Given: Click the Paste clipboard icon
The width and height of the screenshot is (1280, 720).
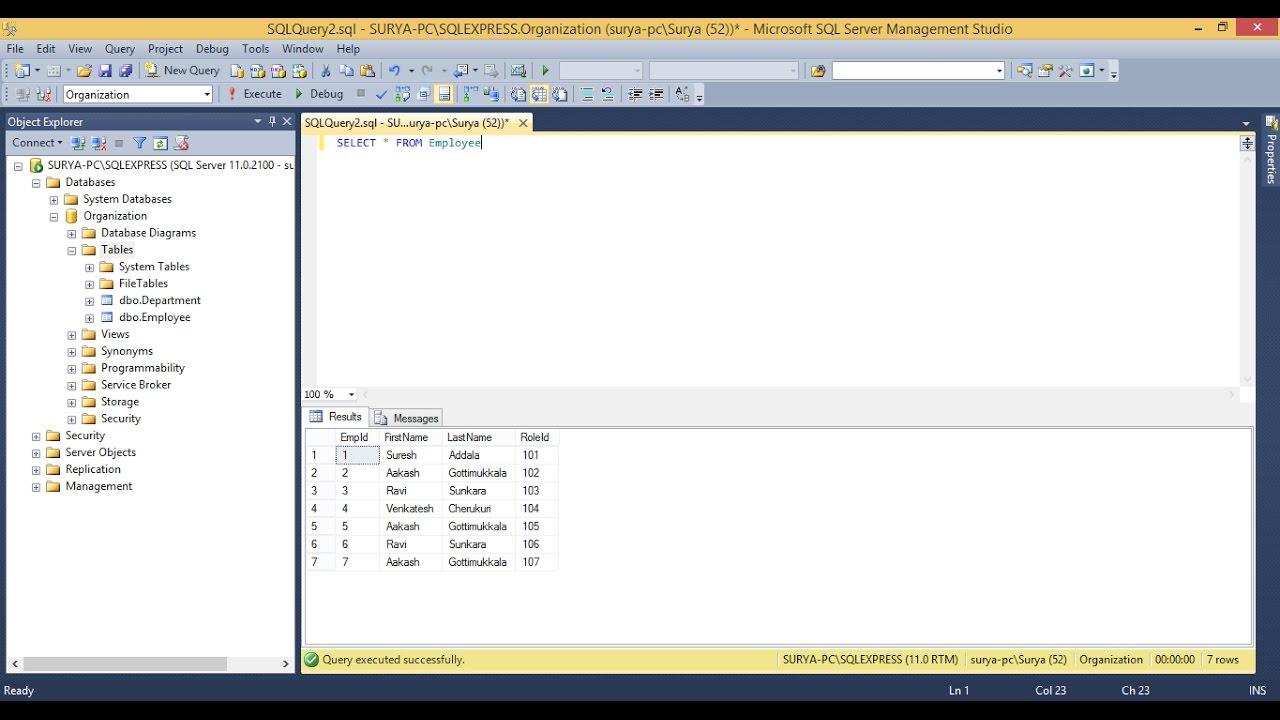Looking at the screenshot, I should tap(367, 71).
